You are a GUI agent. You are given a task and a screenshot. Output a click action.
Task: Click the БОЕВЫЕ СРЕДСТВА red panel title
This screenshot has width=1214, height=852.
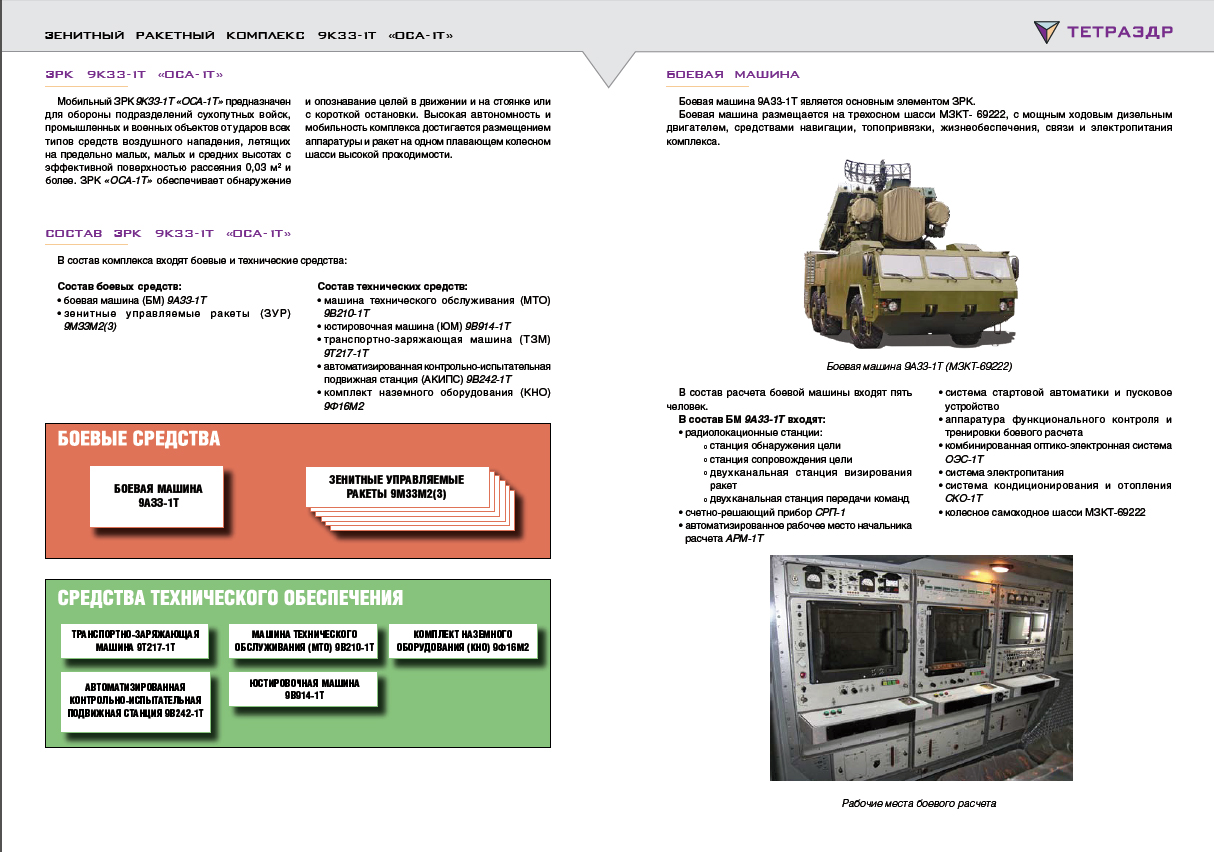pos(138,440)
